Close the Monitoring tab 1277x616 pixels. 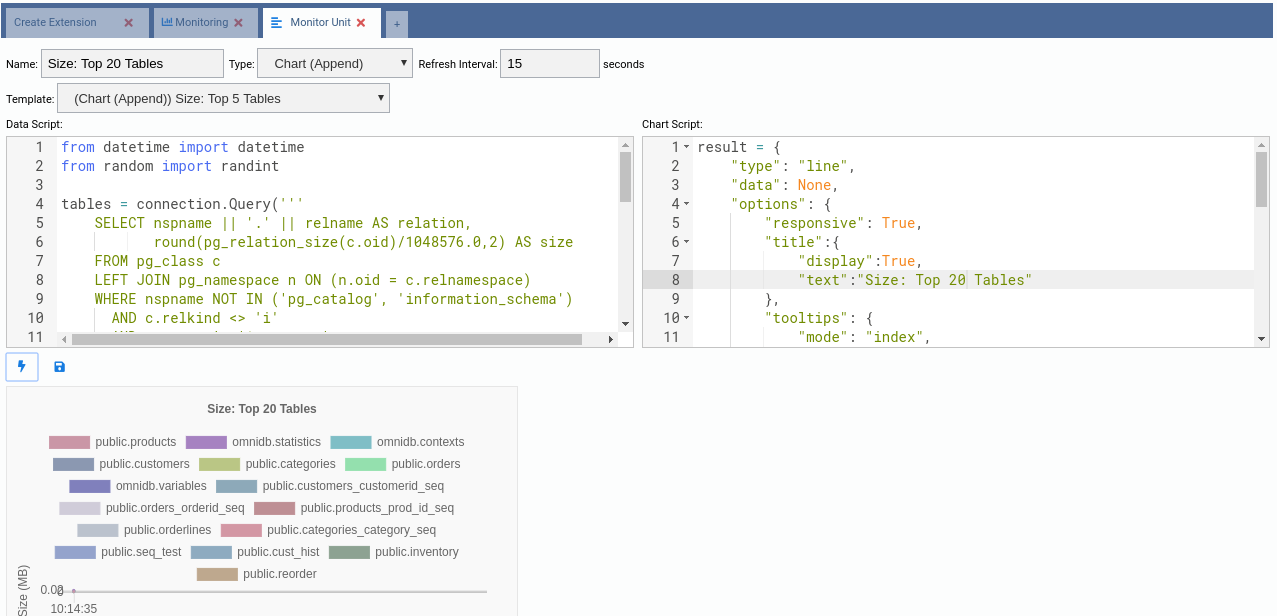[x=238, y=23]
